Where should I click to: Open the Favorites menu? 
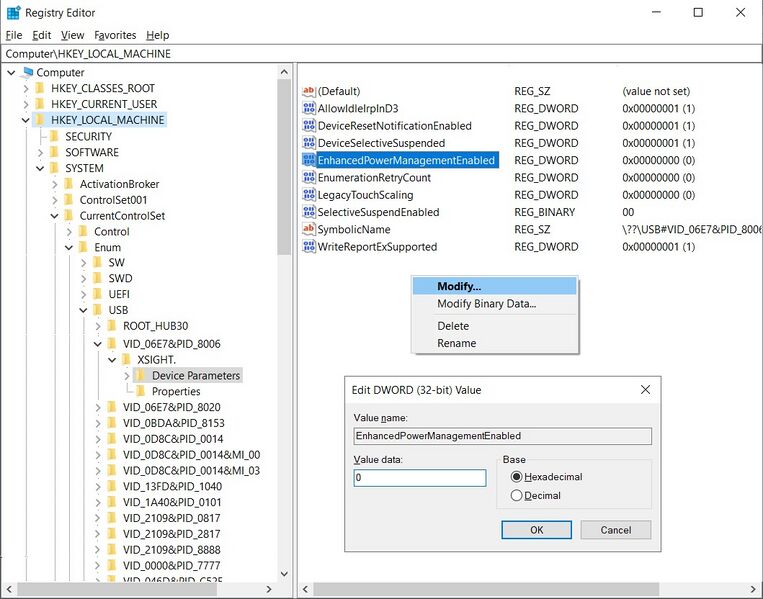point(115,35)
